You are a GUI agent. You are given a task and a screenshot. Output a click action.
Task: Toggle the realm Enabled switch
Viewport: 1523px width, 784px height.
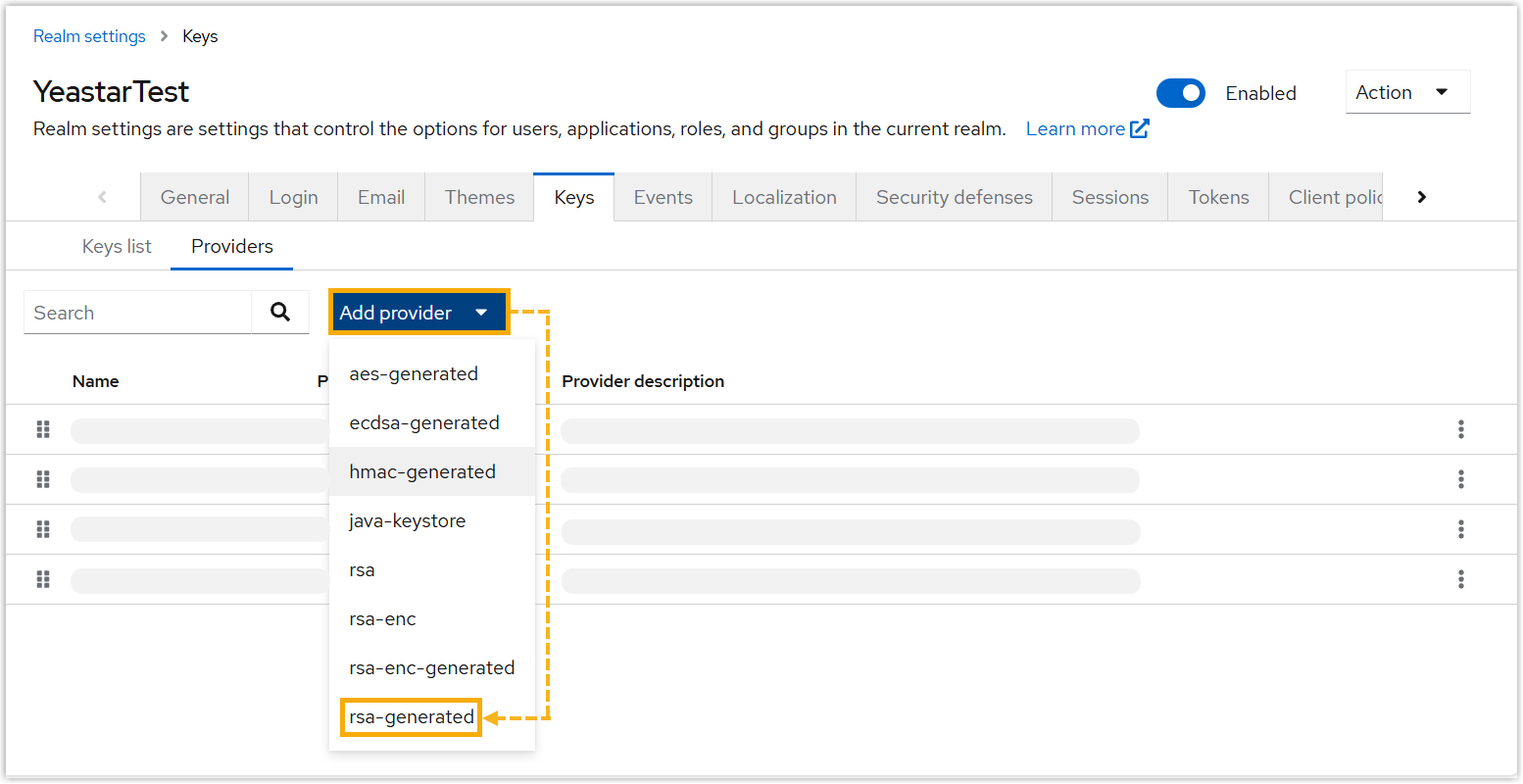[1180, 93]
